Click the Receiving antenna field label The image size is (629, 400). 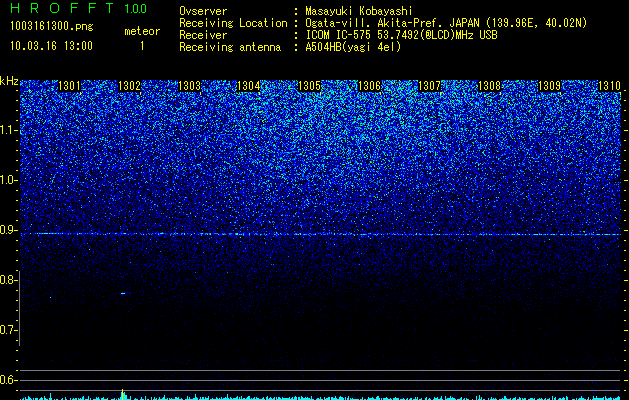point(230,47)
